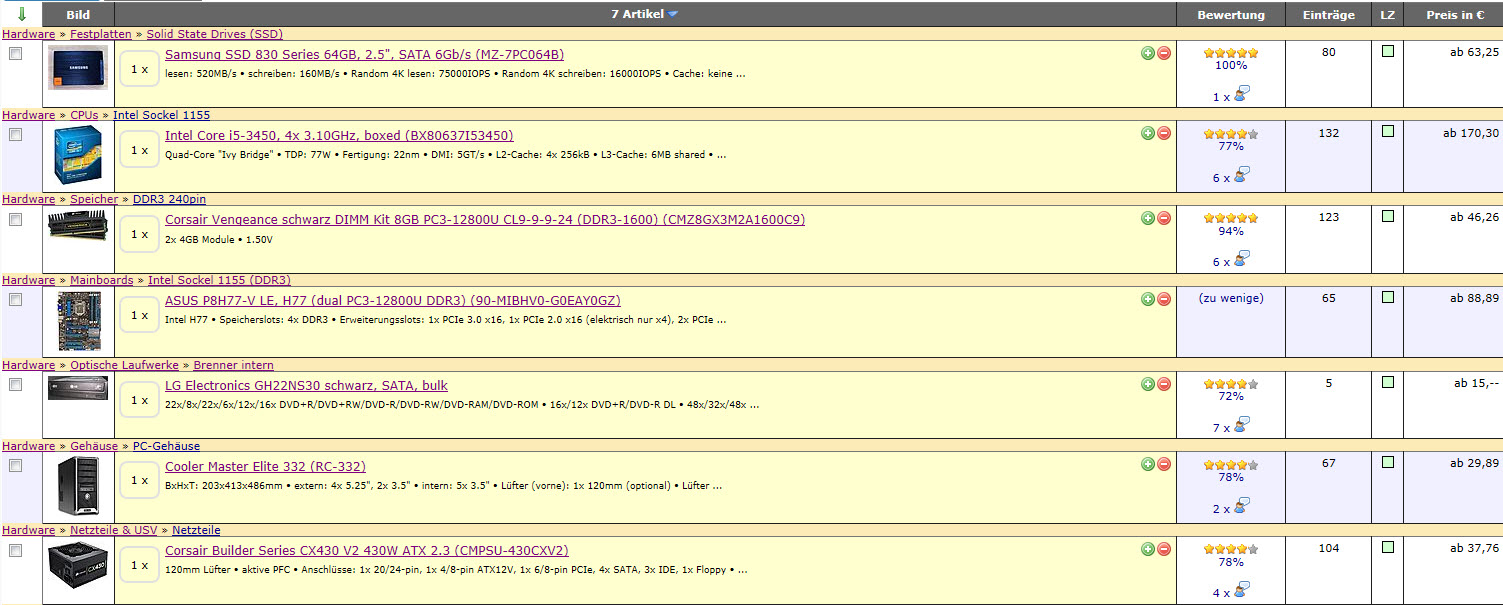Open Intel Core i5-3450 boxed product link

tap(339, 135)
